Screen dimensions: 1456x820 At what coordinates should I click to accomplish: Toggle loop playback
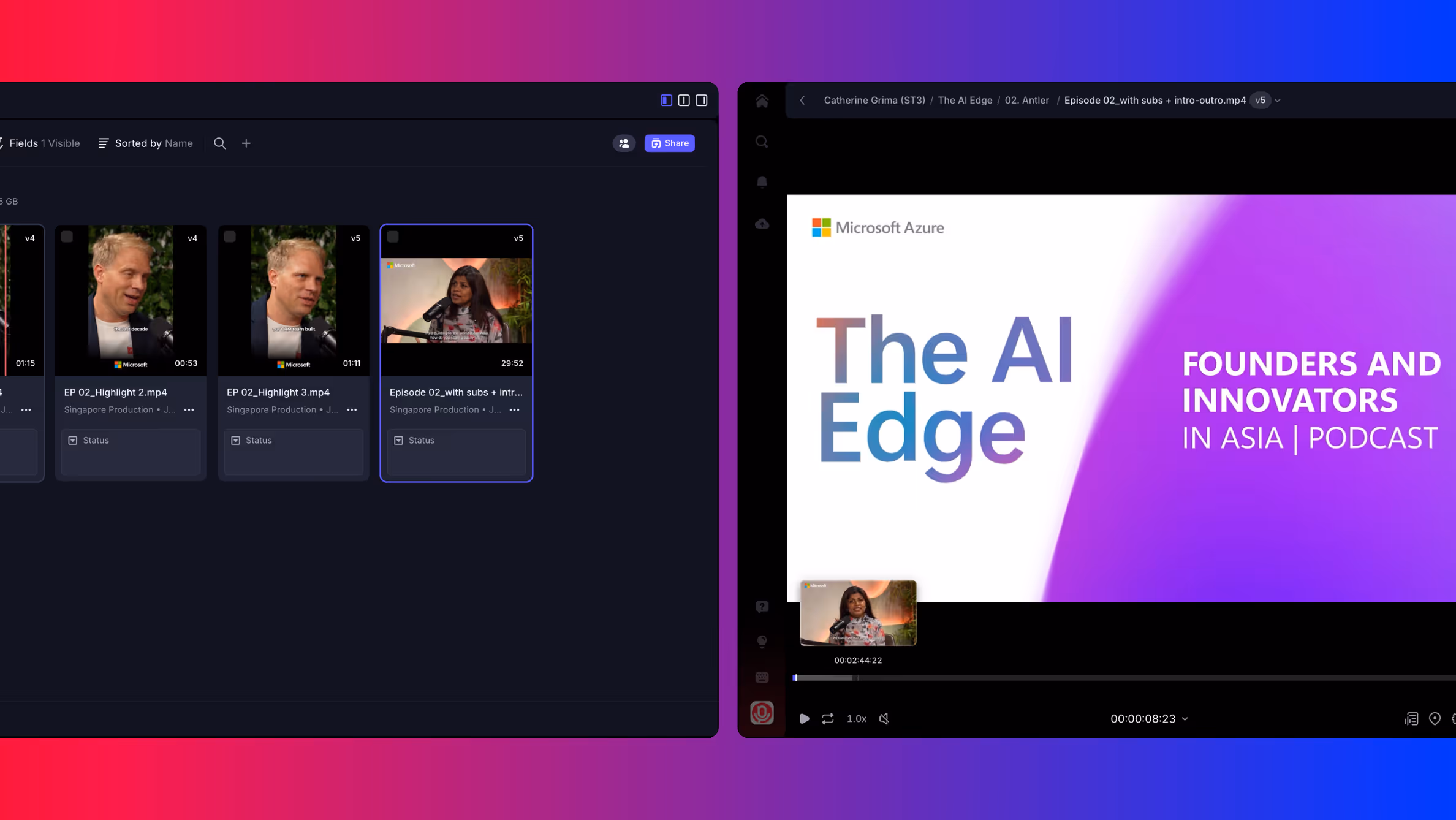(x=827, y=719)
